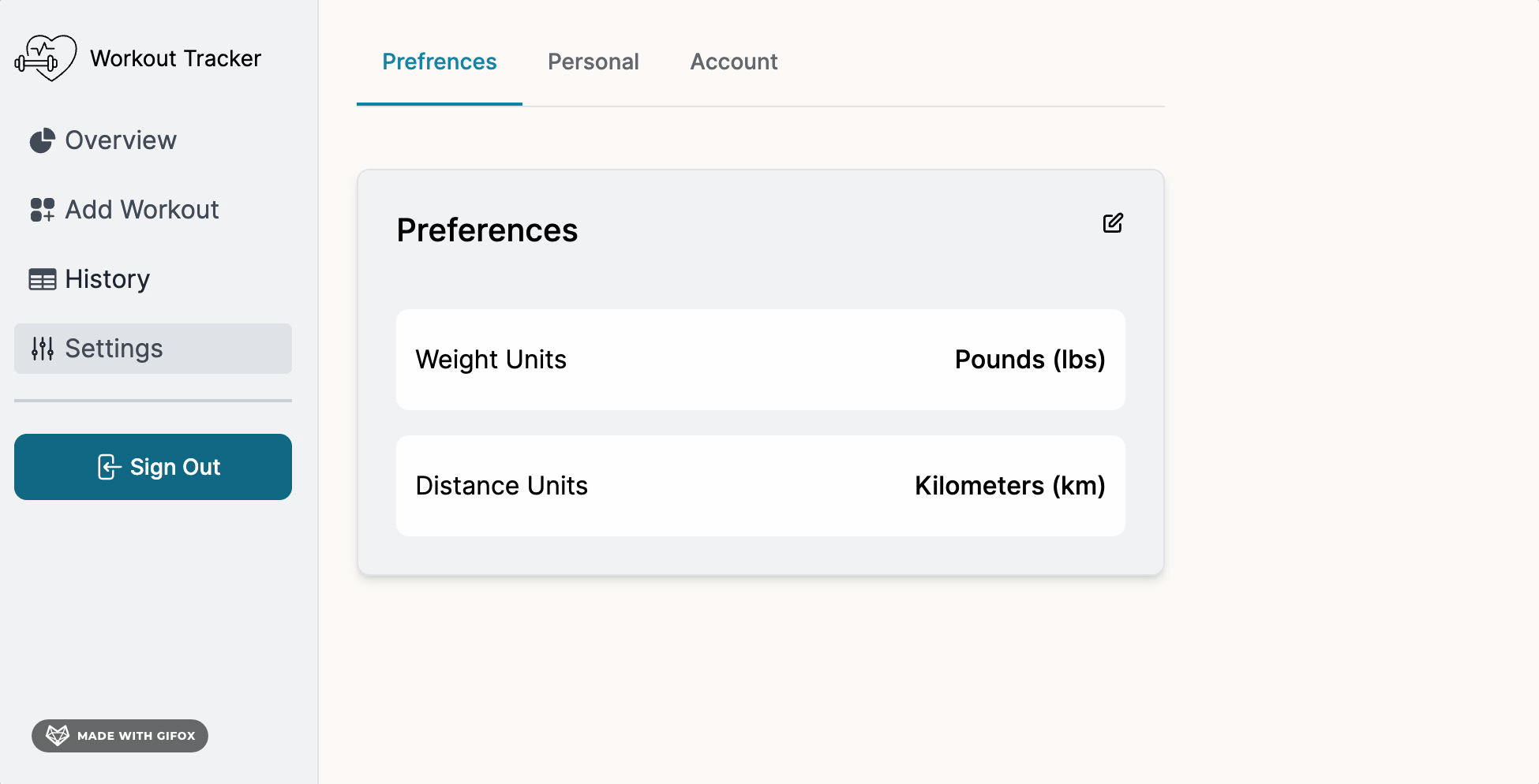Image resolution: width=1539 pixels, height=784 pixels.
Task: Click the edit pencil icon in Preferences
Action: pyautogui.click(x=1113, y=223)
